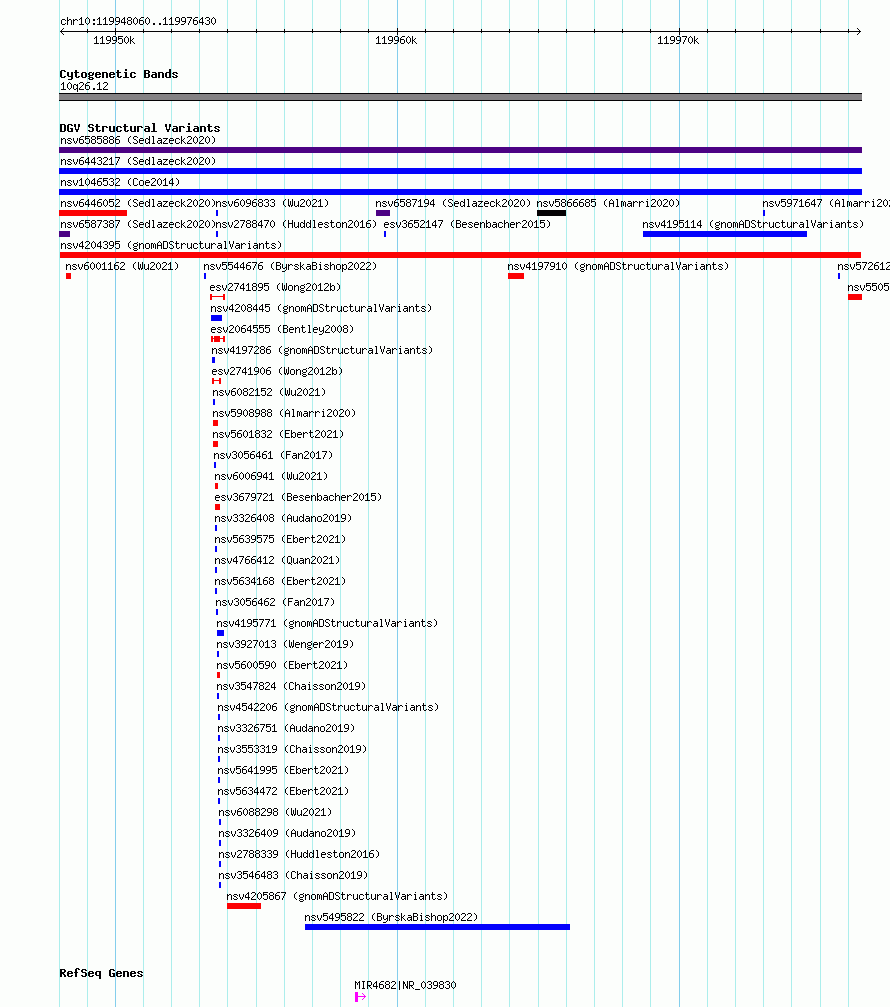Select the nsv6587194 (Sedlazeck2020) purple feature

pos(383,213)
